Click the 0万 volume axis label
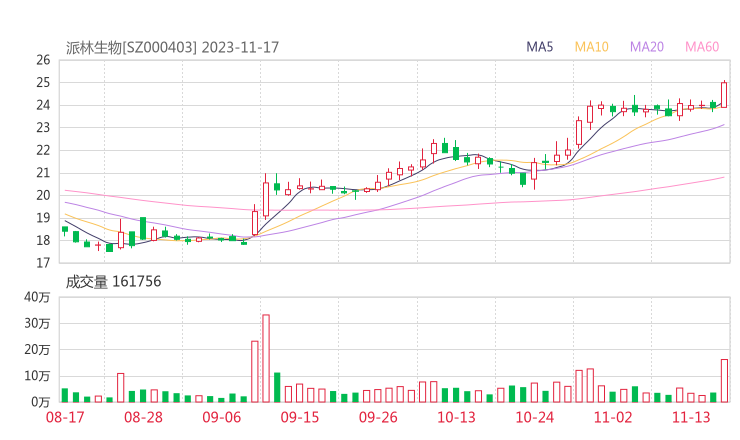740x440 pixels. (x=40, y=402)
